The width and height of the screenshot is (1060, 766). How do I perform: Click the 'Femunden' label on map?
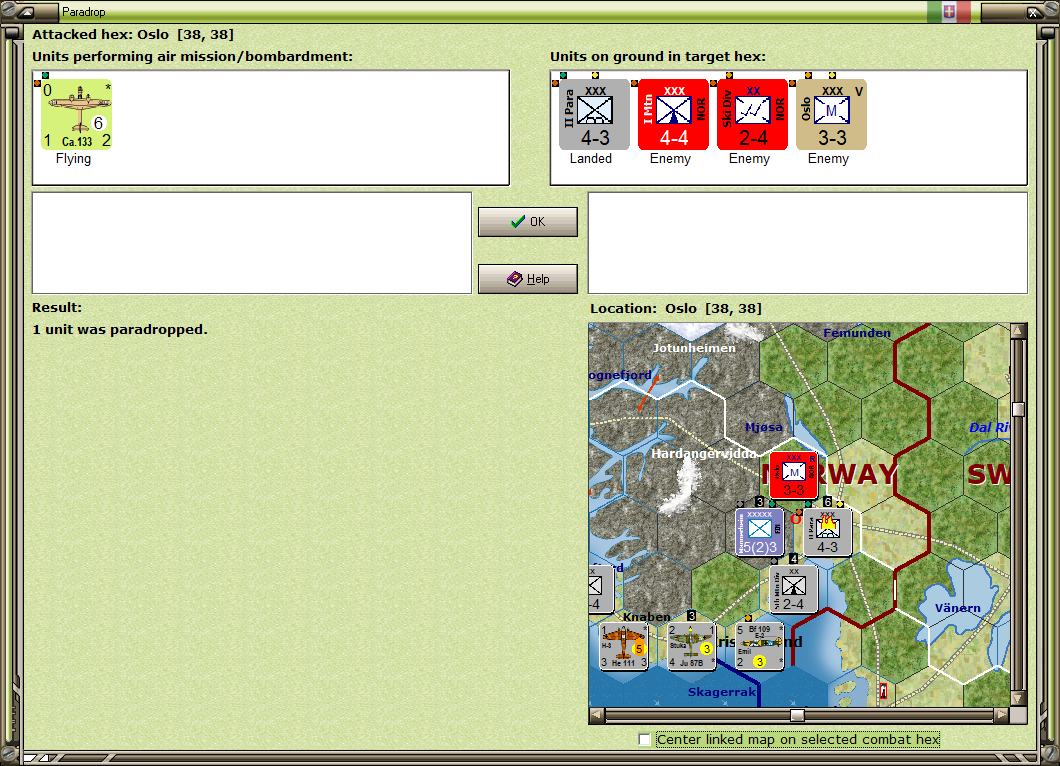click(857, 333)
